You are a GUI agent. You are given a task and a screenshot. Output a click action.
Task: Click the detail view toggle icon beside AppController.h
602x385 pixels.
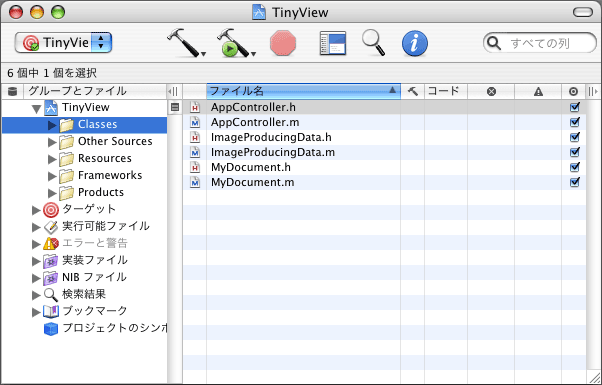pyautogui.click(x=175, y=107)
